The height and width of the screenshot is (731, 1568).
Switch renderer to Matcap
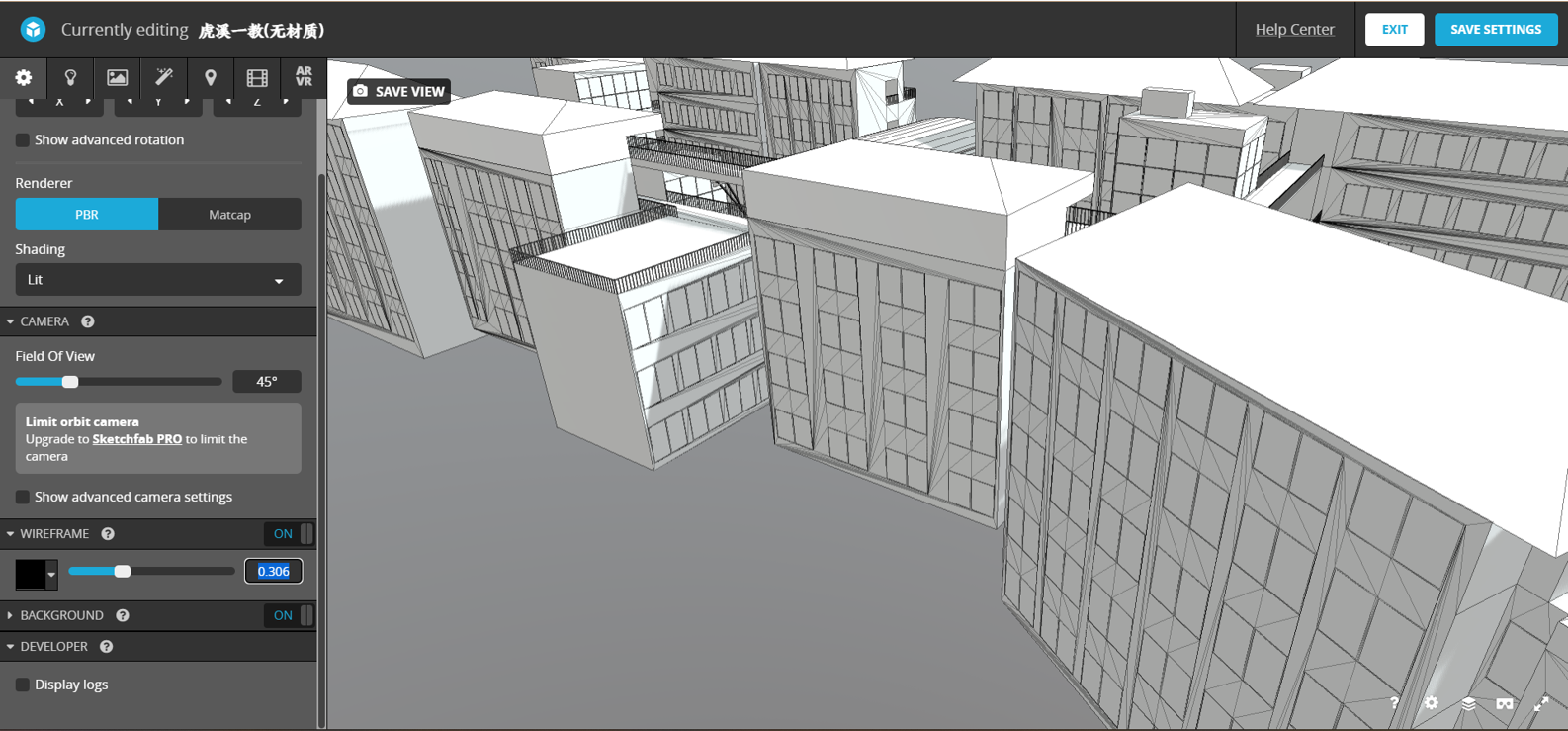coord(229,215)
